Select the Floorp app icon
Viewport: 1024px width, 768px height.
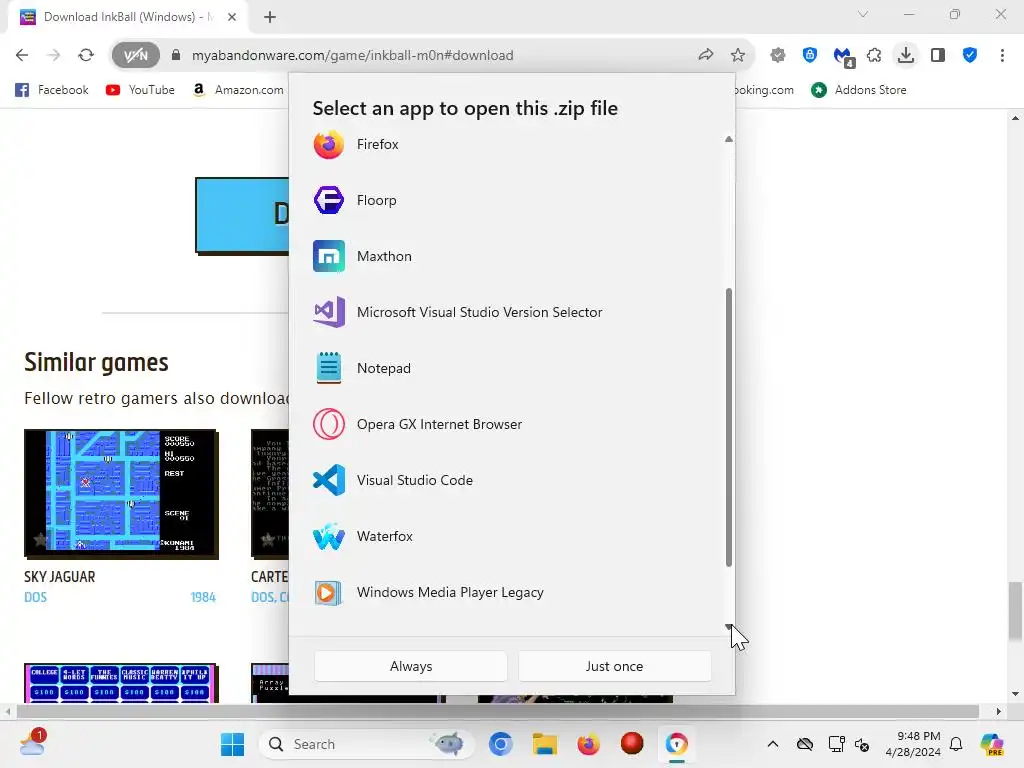[328, 200]
